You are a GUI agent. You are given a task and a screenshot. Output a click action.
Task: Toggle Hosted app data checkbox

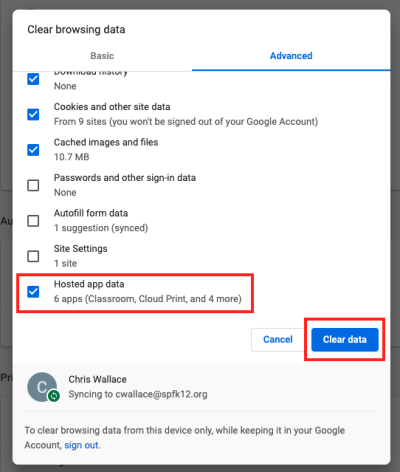33,292
